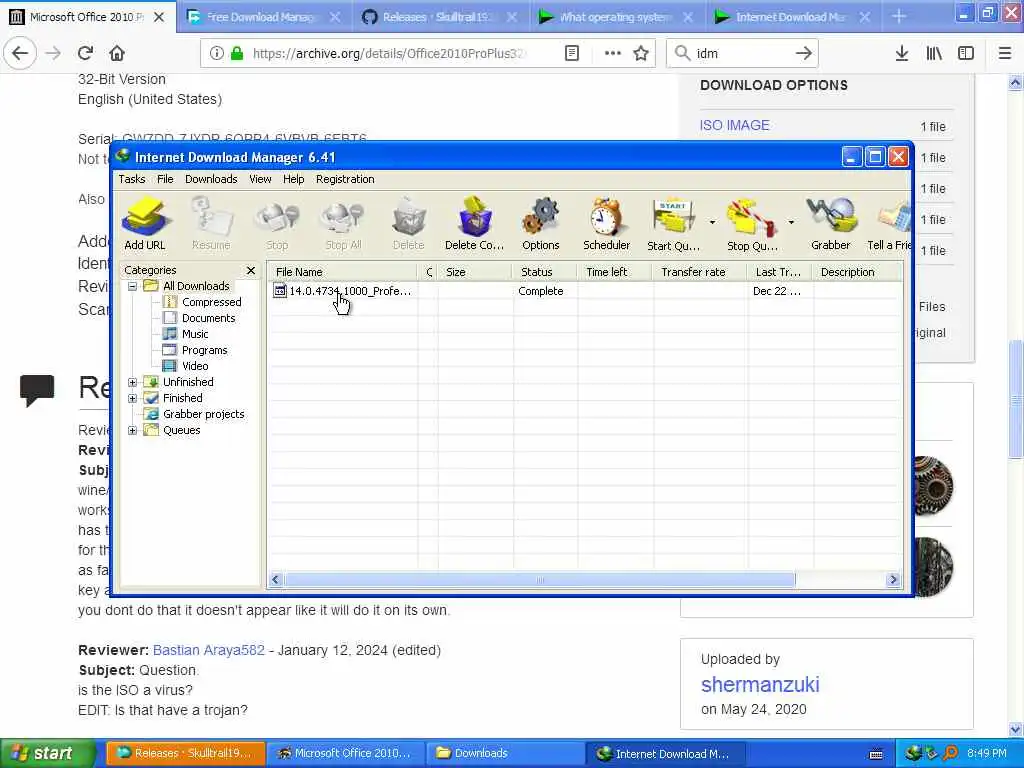Viewport: 1024px width, 768px height.
Task: Open the Firefox hamburger menu
Action: pos(1005,54)
